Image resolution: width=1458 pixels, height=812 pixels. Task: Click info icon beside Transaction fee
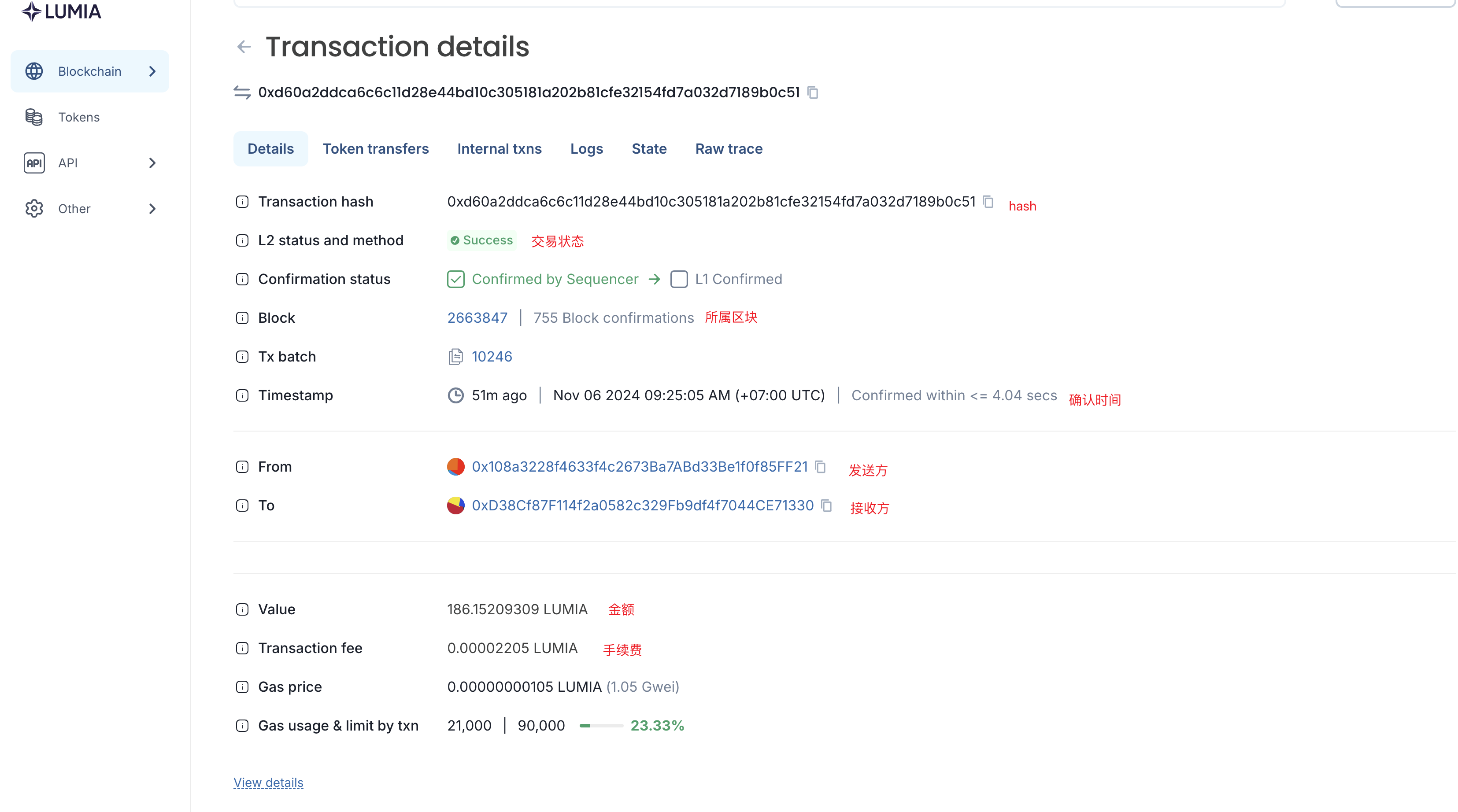click(x=242, y=648)
